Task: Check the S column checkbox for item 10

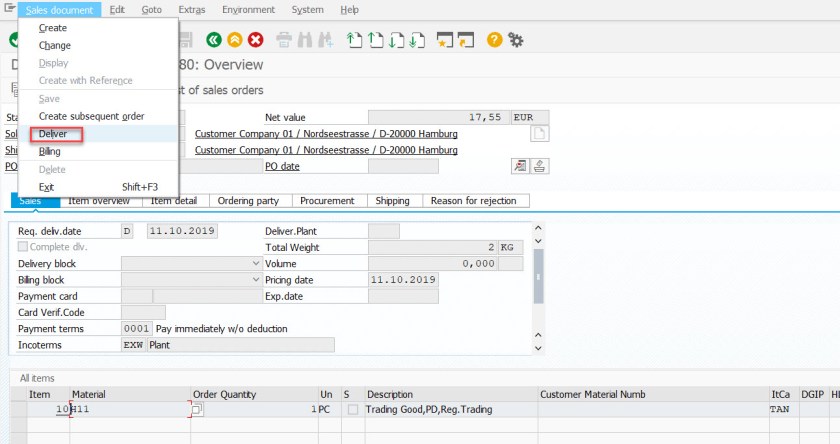Action: pos(353,410)
